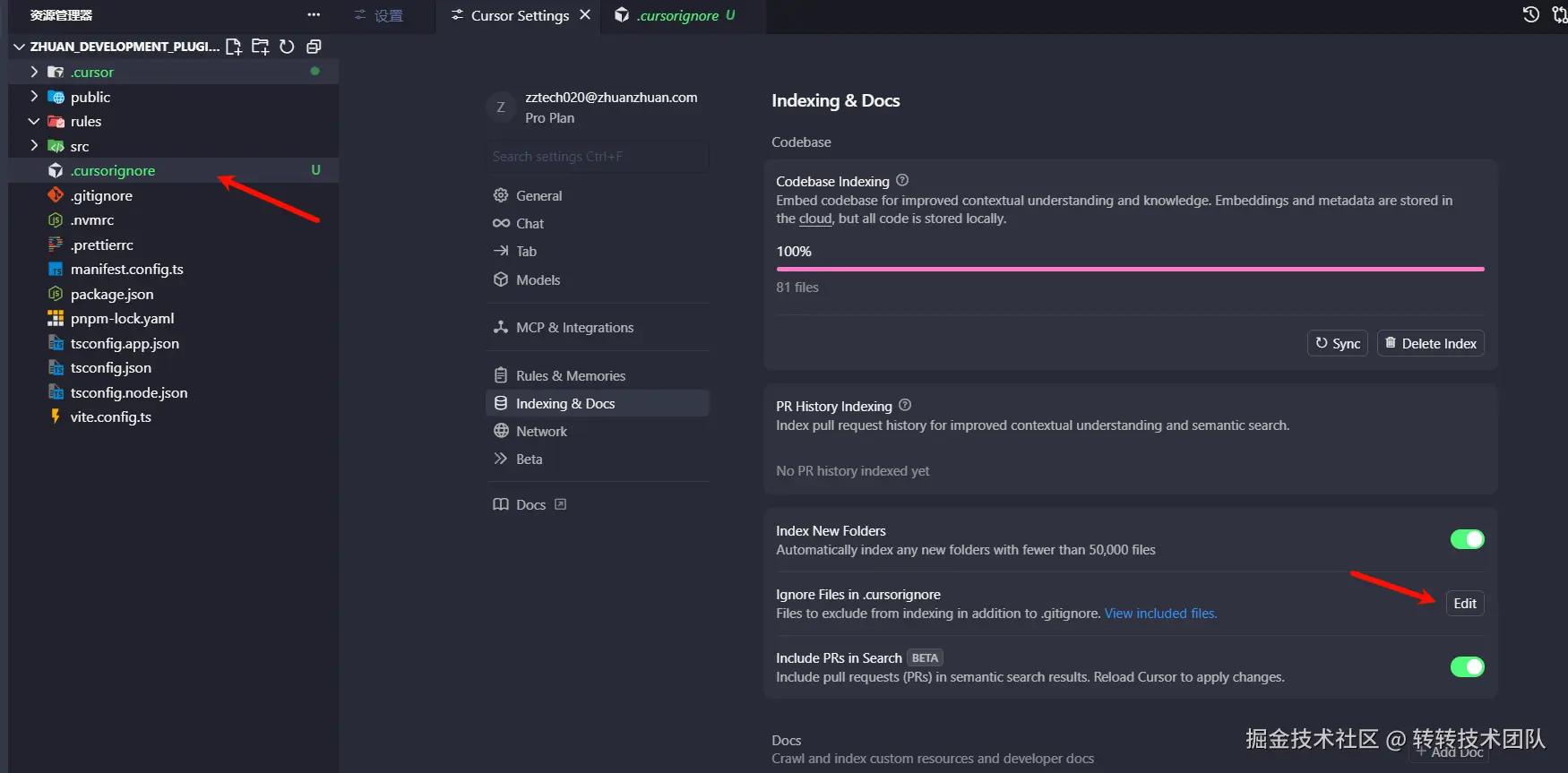This screenshot has height=773, width=1568.
Task: Expand the .cursor folder
Action: click(x=34, y=72)
